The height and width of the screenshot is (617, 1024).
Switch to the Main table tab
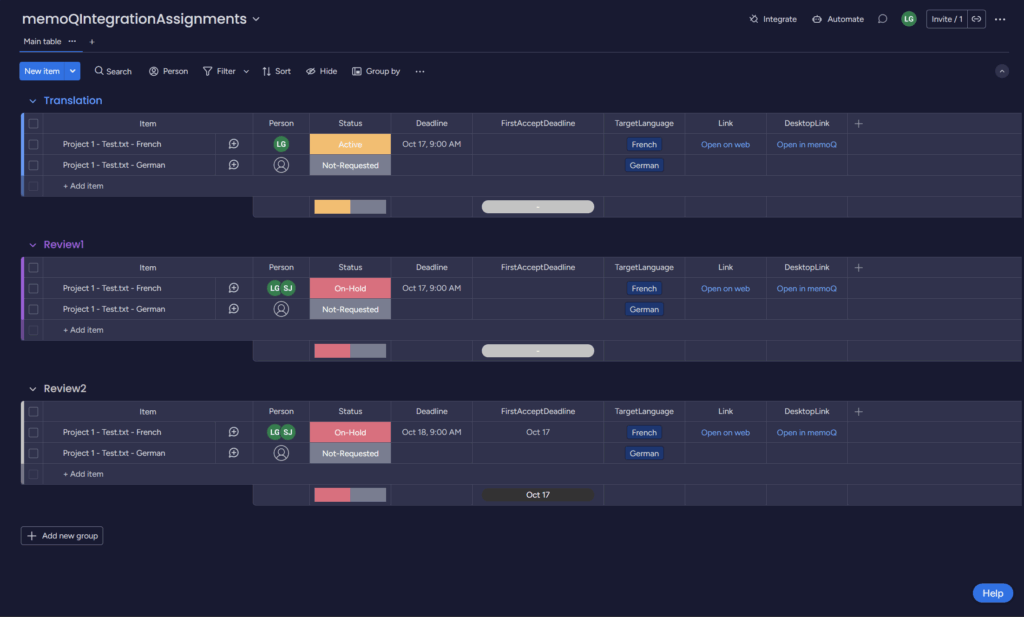[42, 41]
